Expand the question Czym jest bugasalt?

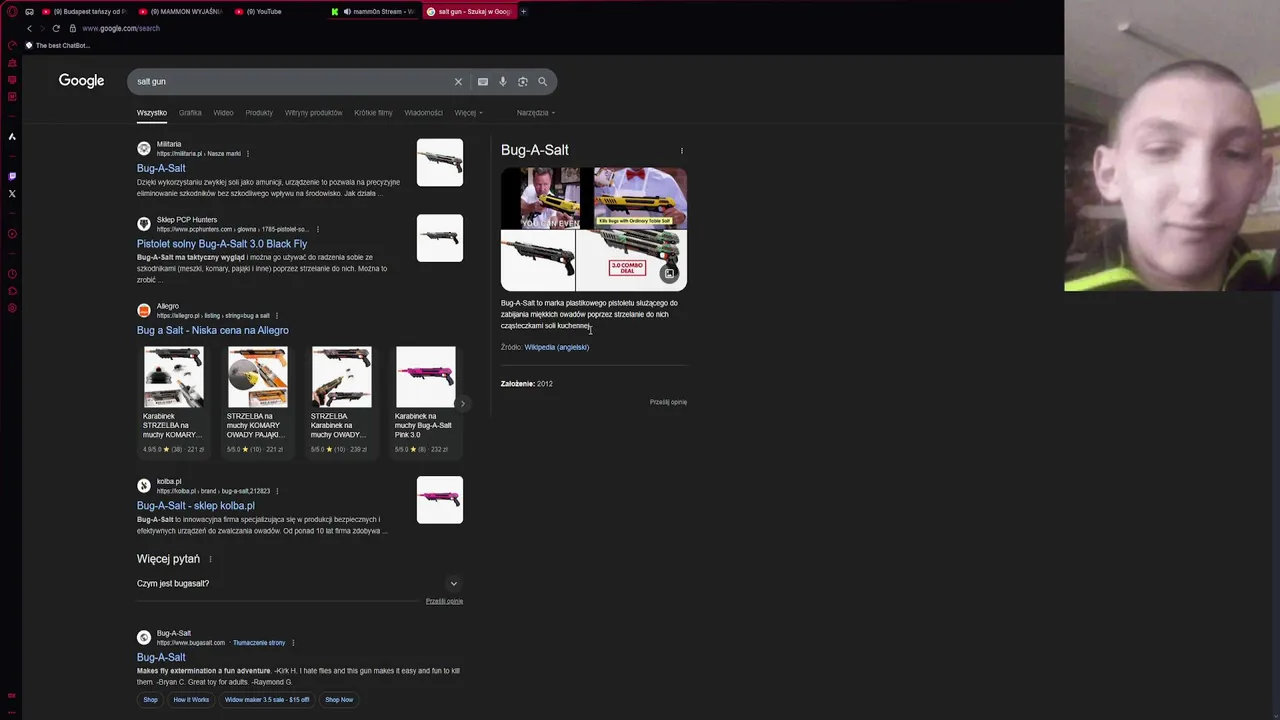coord(298,583)
